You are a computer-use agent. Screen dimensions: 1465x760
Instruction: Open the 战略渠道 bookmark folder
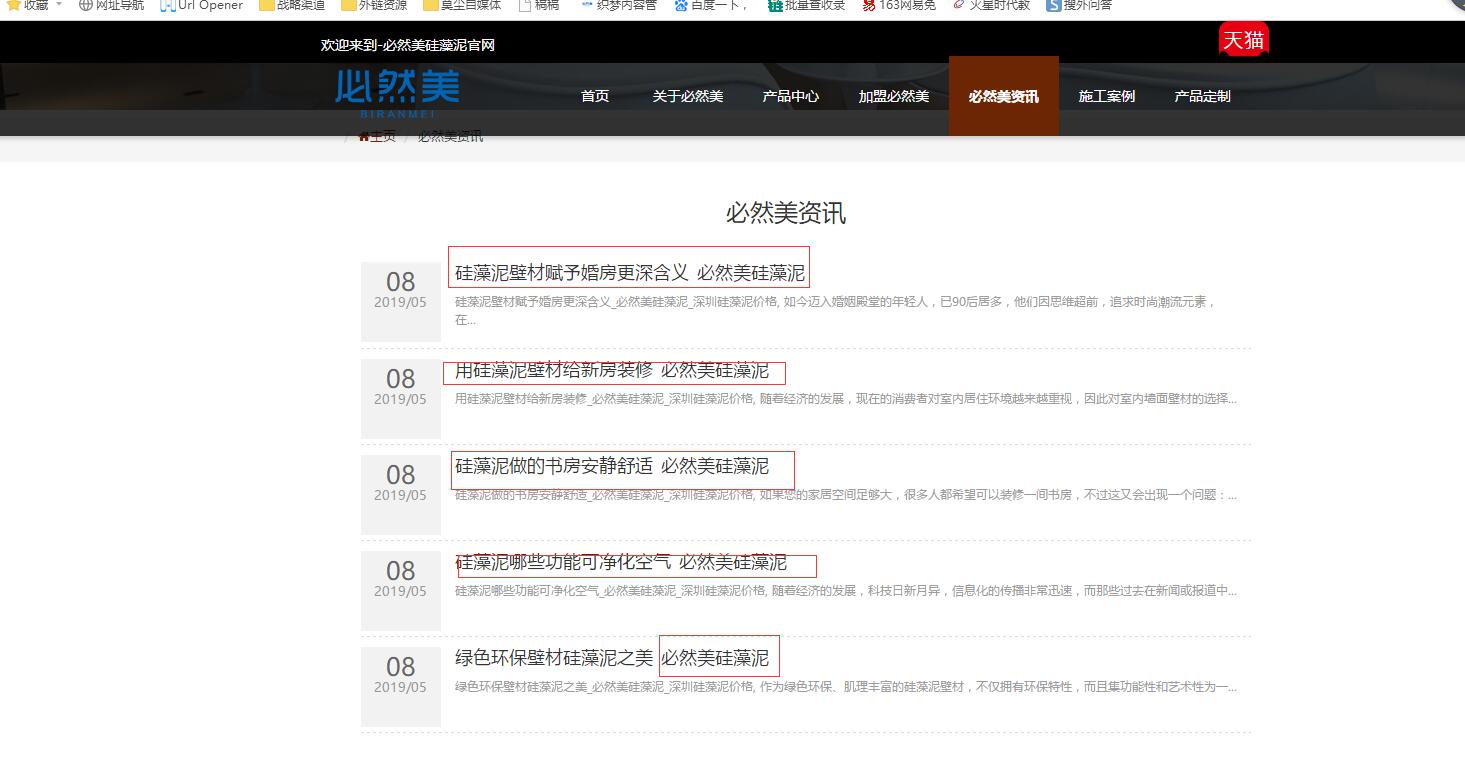click(291, 5)
